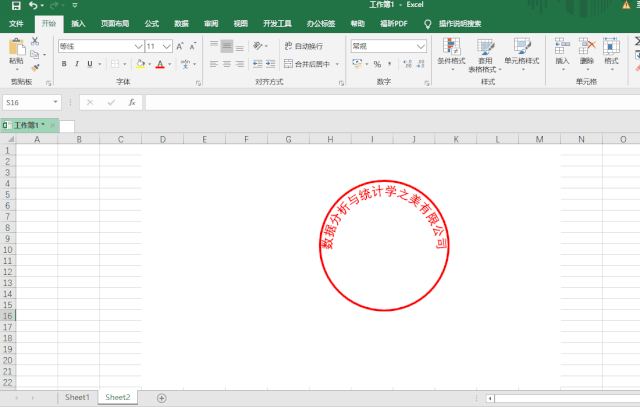Click the Redo arrow in the title bar

tap(53, 5)
